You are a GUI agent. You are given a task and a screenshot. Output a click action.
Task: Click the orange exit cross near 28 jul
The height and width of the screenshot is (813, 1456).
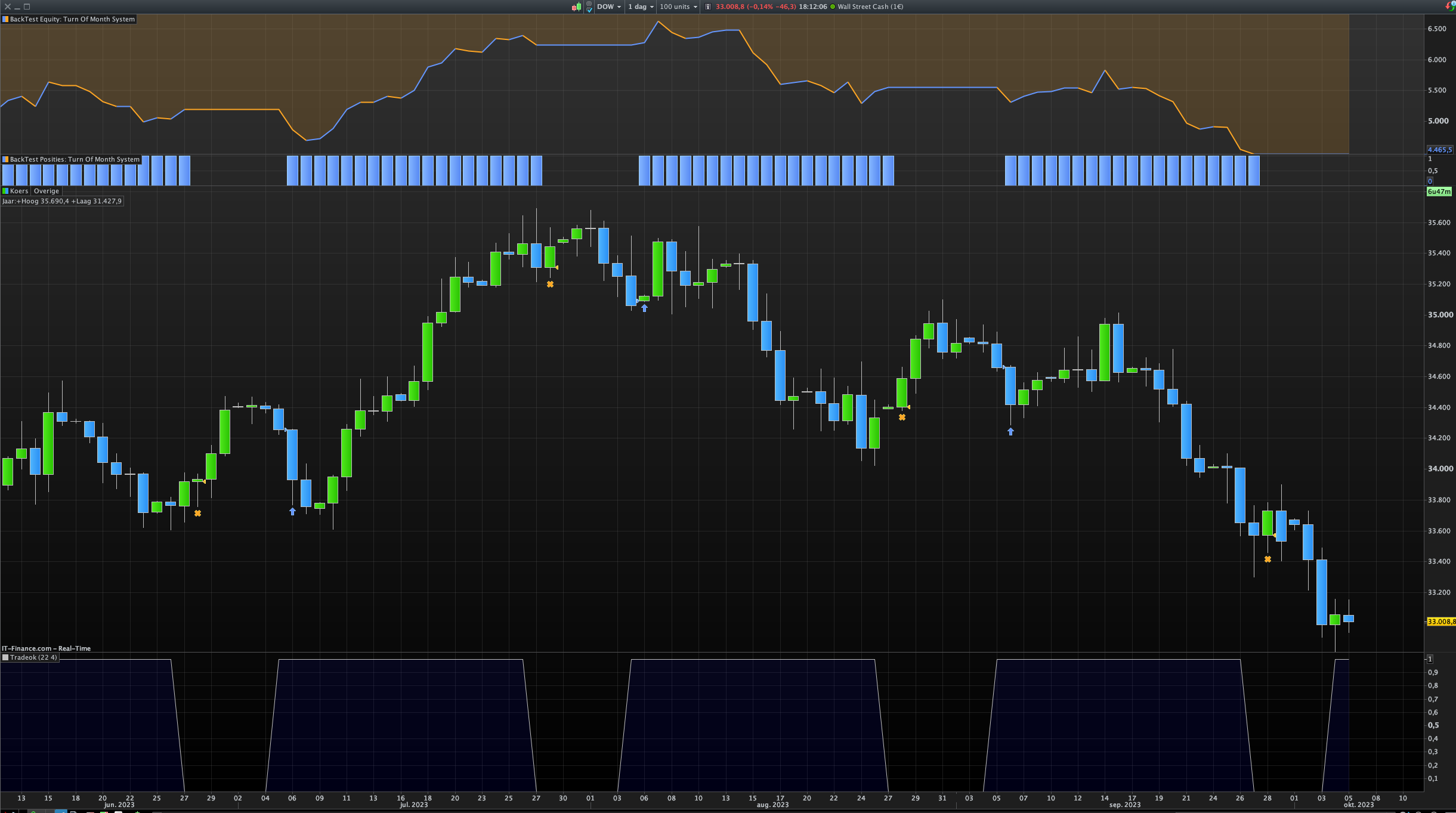[x=550, y=285]
